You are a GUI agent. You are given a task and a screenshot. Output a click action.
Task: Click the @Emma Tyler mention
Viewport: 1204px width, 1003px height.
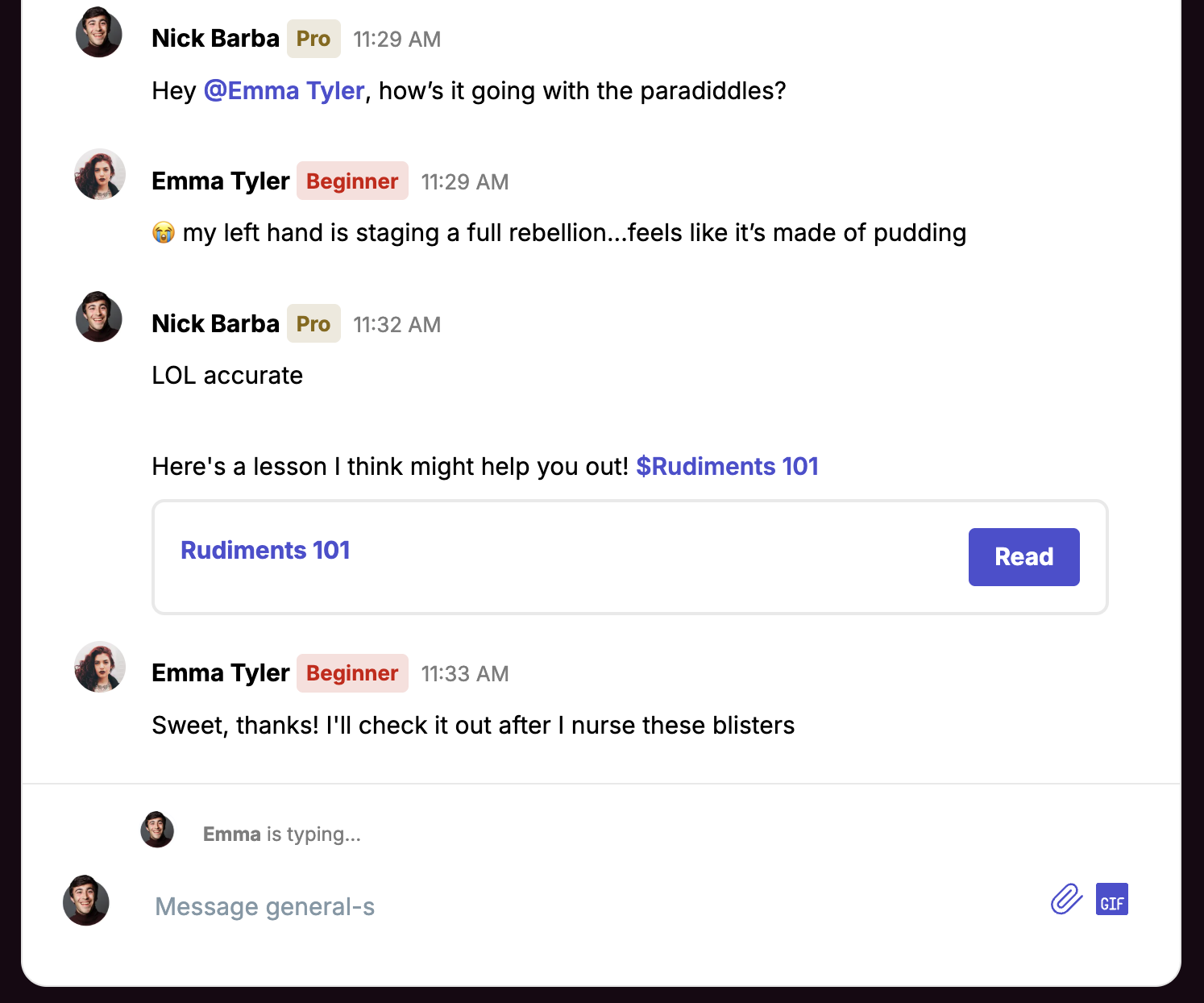point(284,91)
